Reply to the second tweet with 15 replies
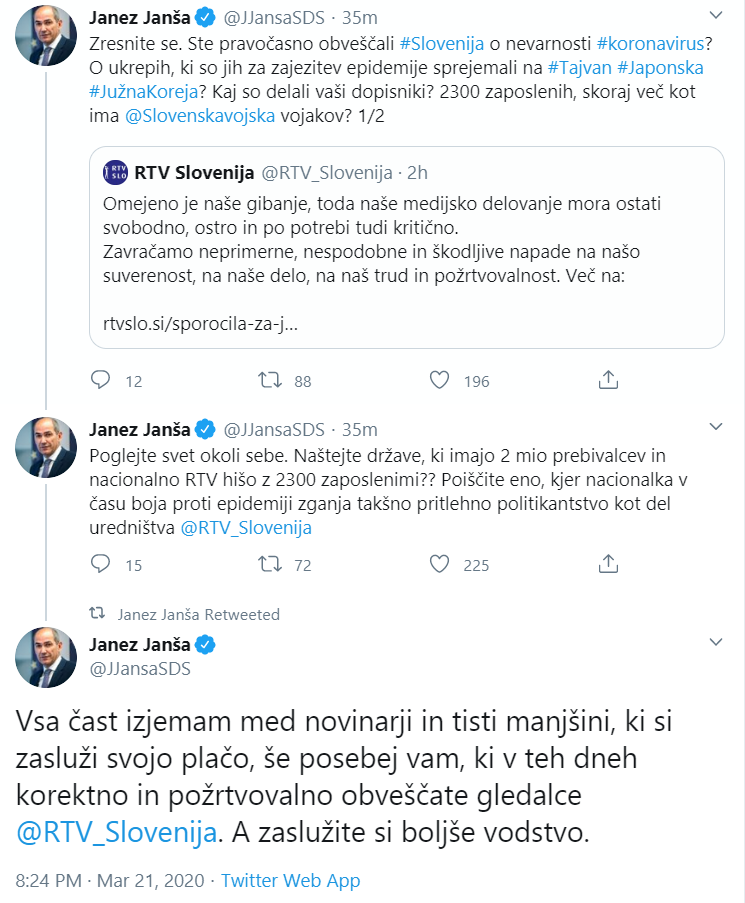This screenshot has width=745, height=903. (101, 565)
